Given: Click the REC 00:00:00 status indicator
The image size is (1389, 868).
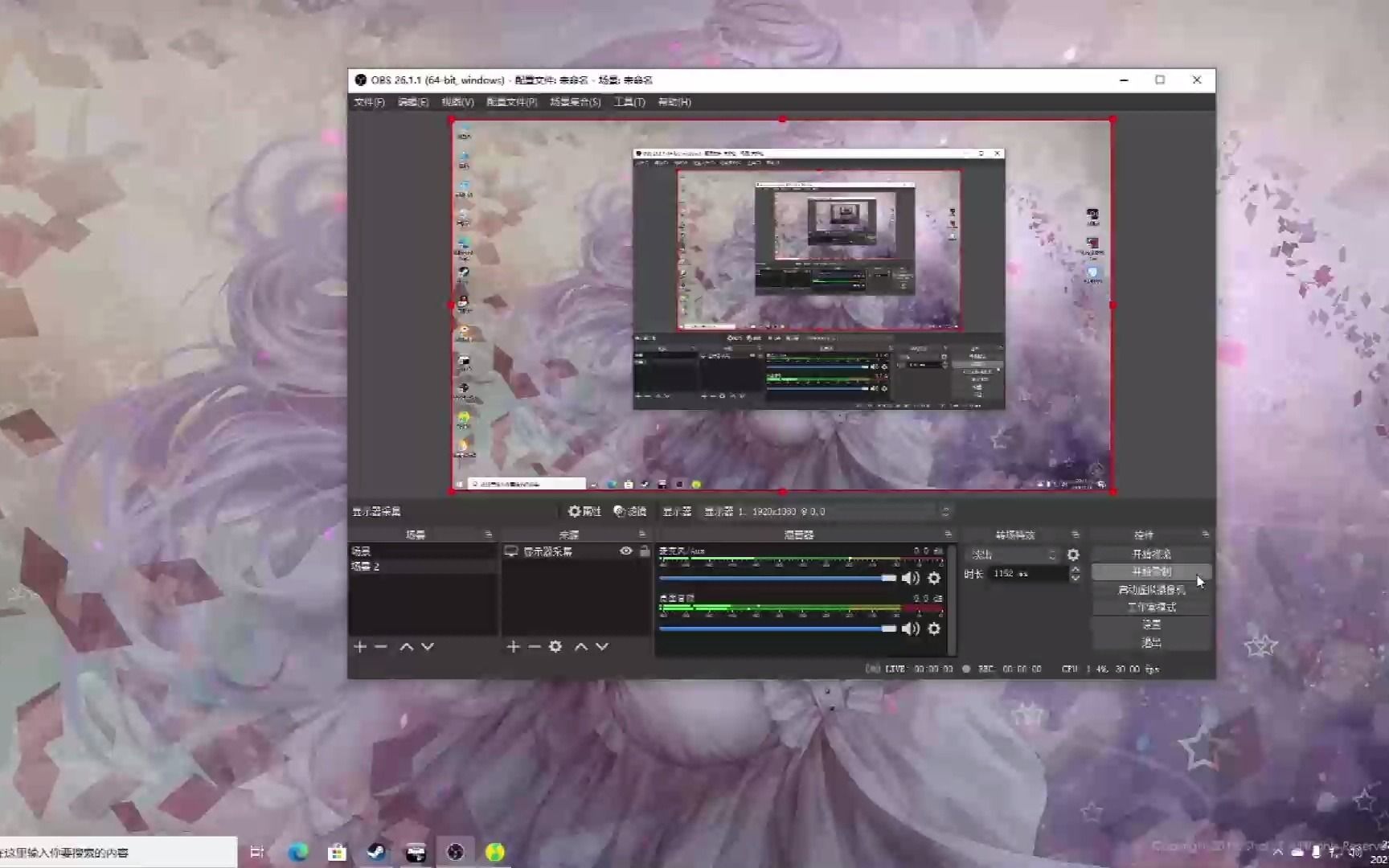Looking at the screenshot, I should pyautogui.click(x=1002, y=669).
